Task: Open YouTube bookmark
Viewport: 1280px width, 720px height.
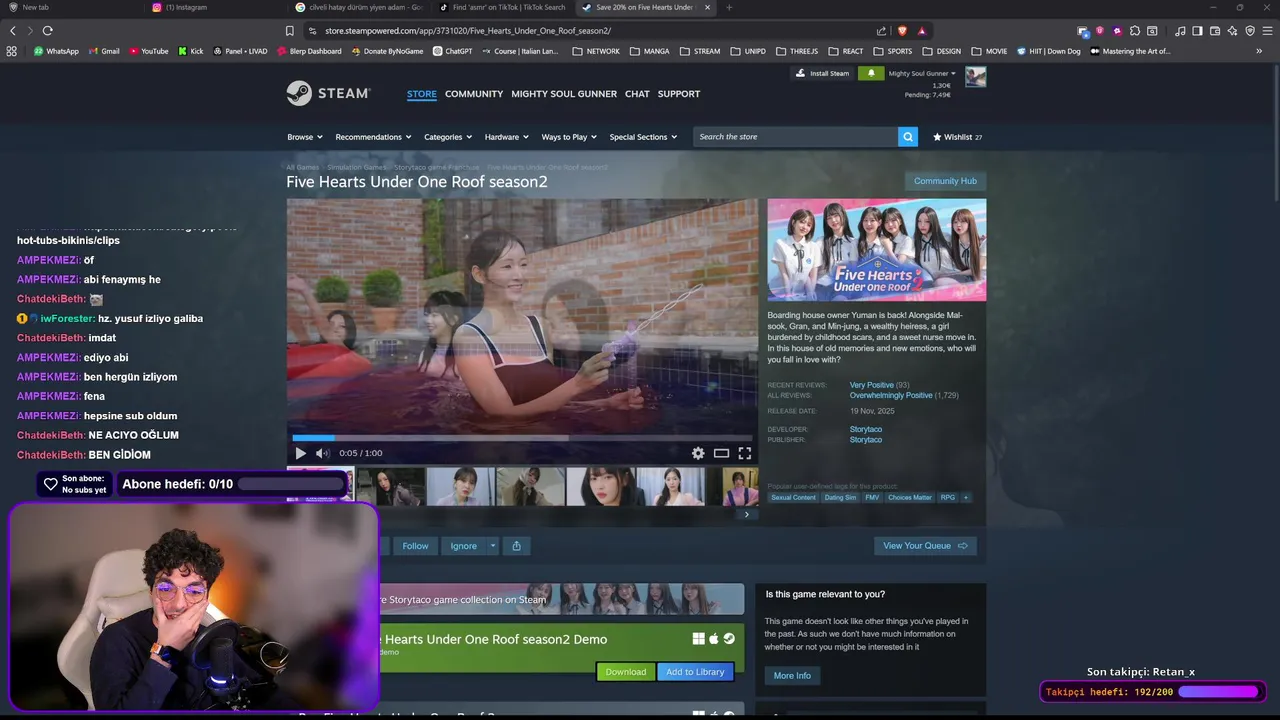Action: pos(149,51)
